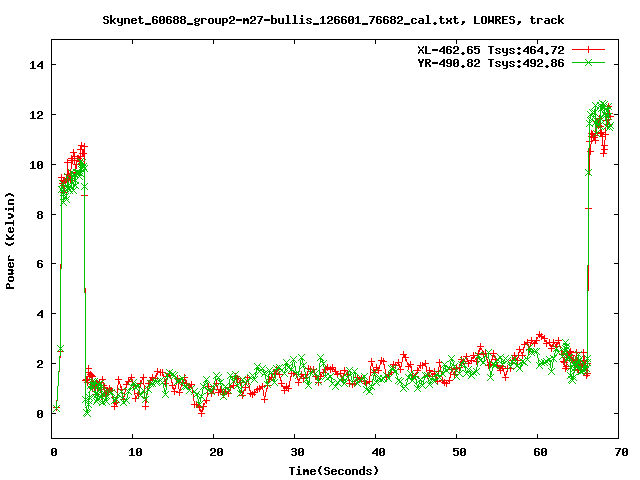Click the y-axis tick label 8
Screen dimensions: 640x480
40,214
